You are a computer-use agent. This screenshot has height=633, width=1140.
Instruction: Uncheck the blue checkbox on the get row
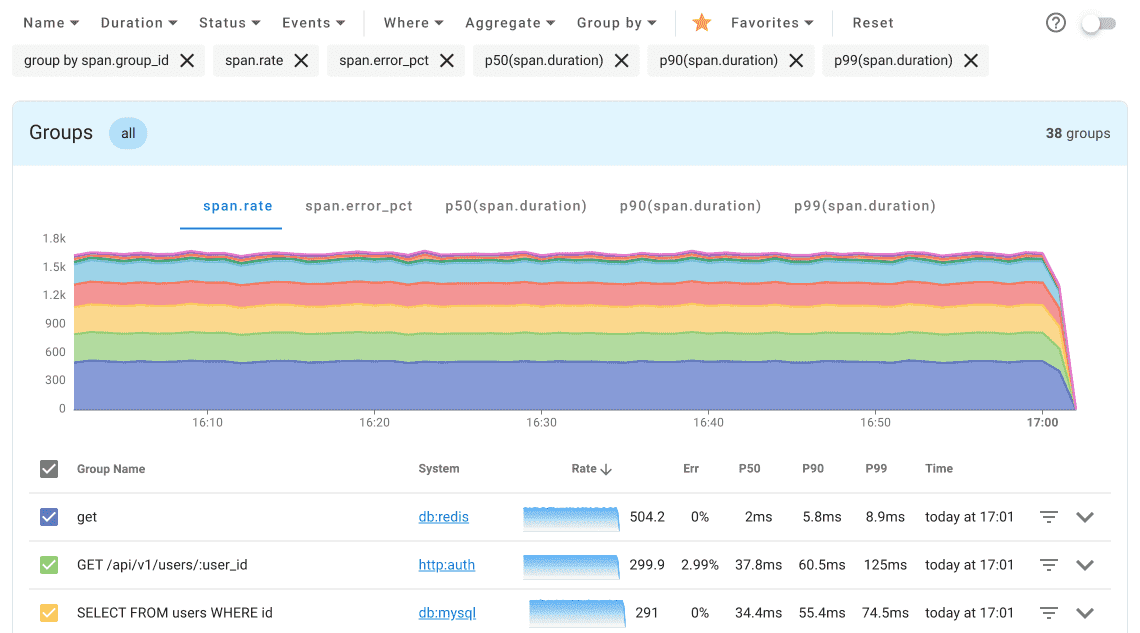coord(48,517)
